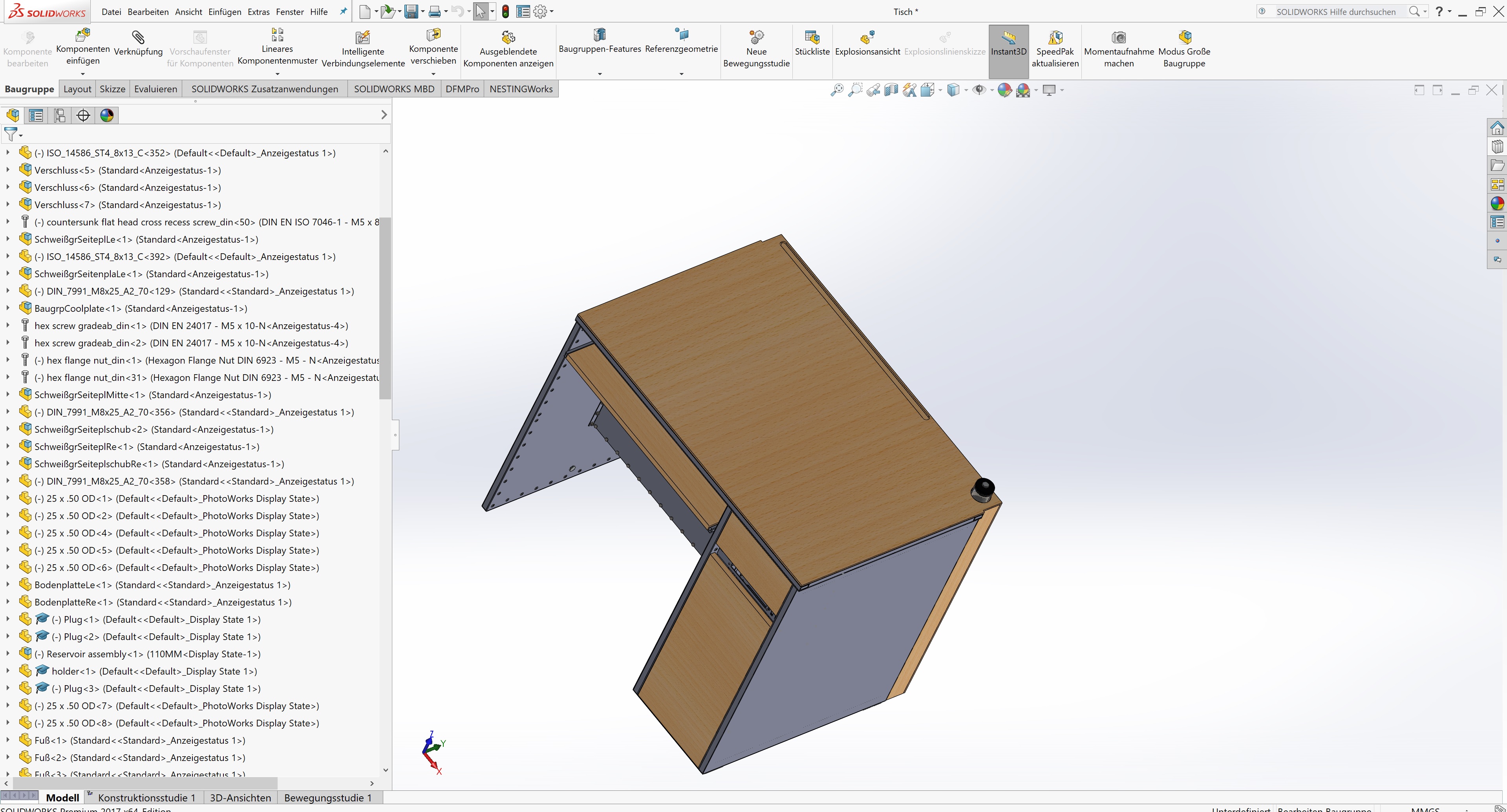Click the Verknüpfung paperclip icon
This screenshot has height=812, width=1507.
138,38
